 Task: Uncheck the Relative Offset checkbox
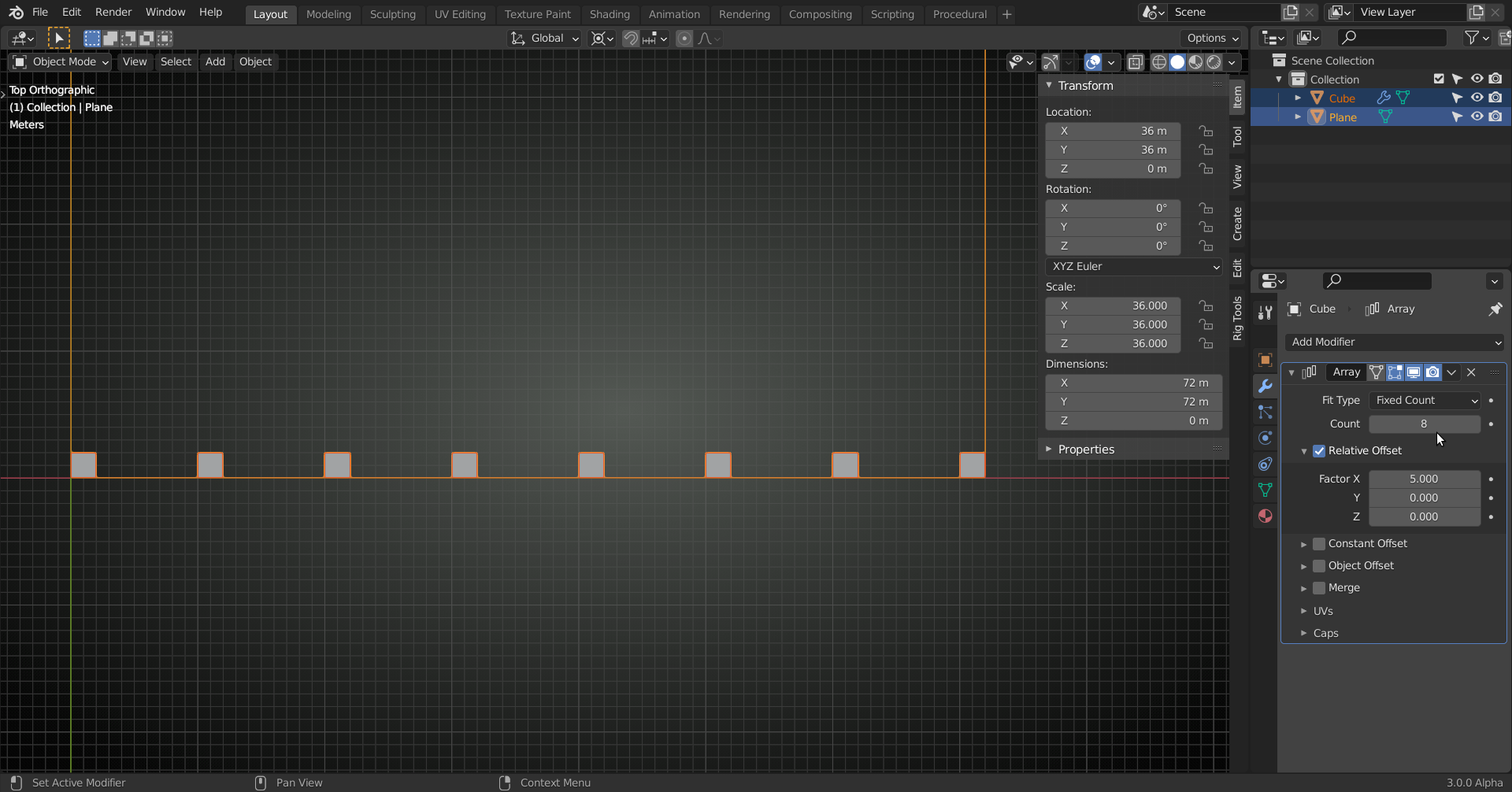1319,450
